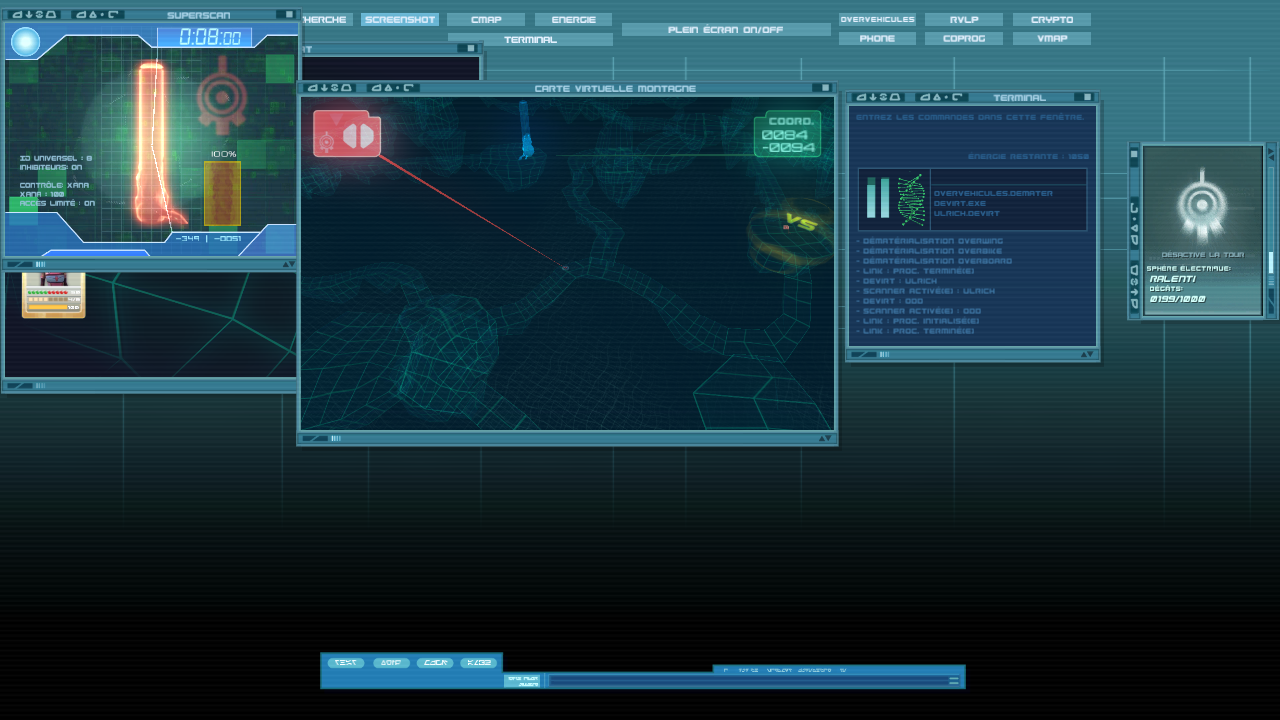The width and height of the screenshot is (1280, 720).
Task: Click the scroll arrows at Carte Virtuelle bottom
Action: [x=825, y=438]
